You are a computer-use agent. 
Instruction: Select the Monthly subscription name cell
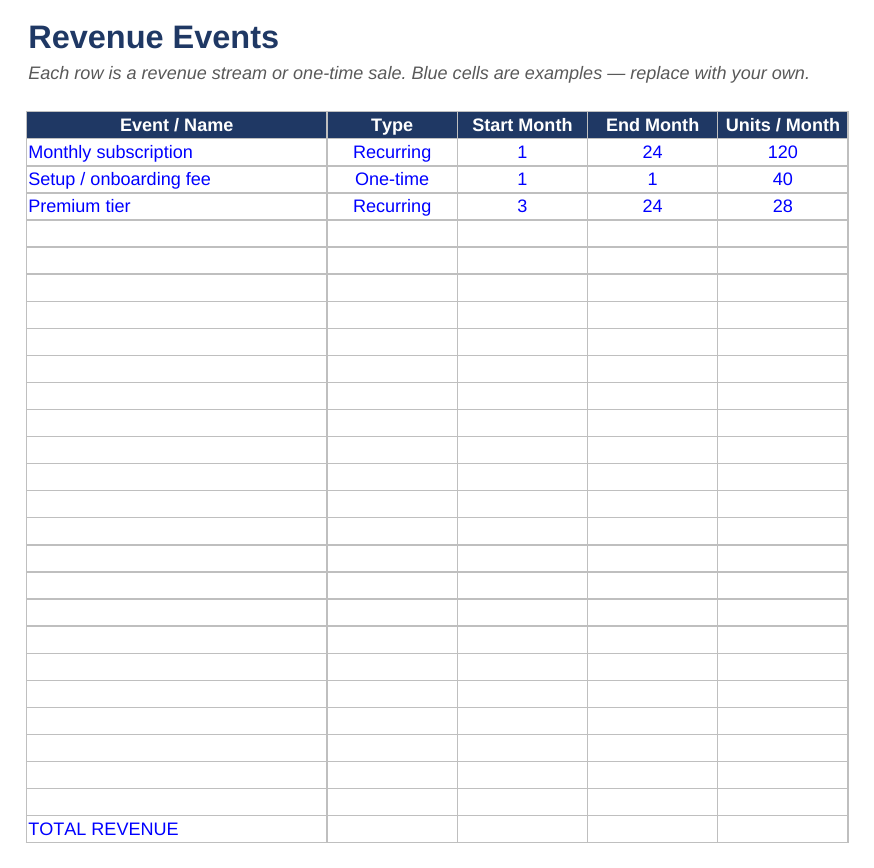pos(177,152)
